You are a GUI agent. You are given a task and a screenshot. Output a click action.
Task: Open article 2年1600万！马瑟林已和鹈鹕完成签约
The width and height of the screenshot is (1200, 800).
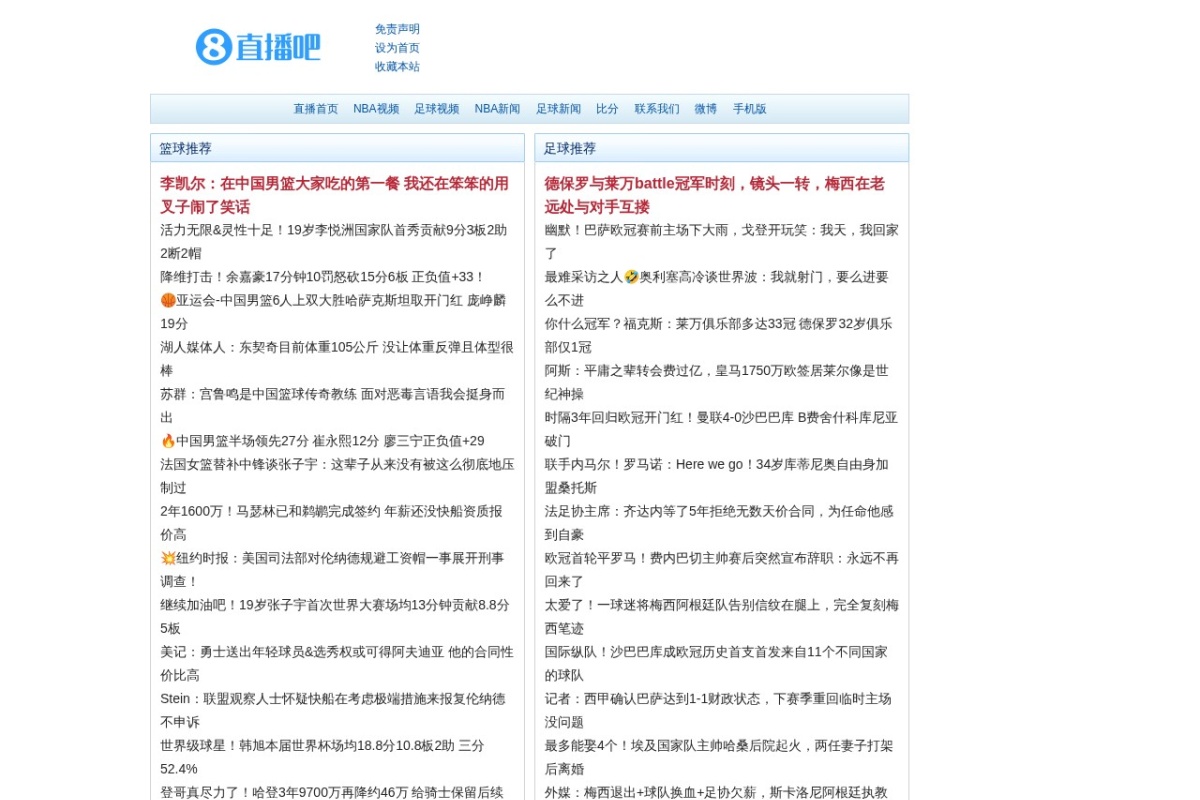click(332, 523)
